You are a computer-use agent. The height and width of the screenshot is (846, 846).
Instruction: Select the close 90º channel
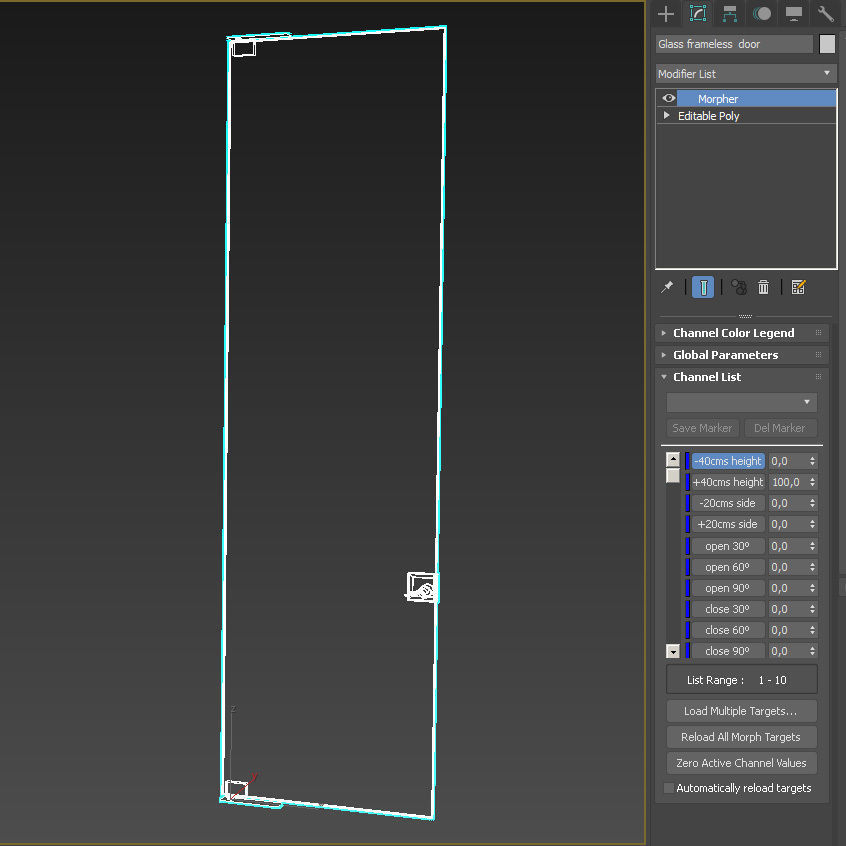coord(727,651)
